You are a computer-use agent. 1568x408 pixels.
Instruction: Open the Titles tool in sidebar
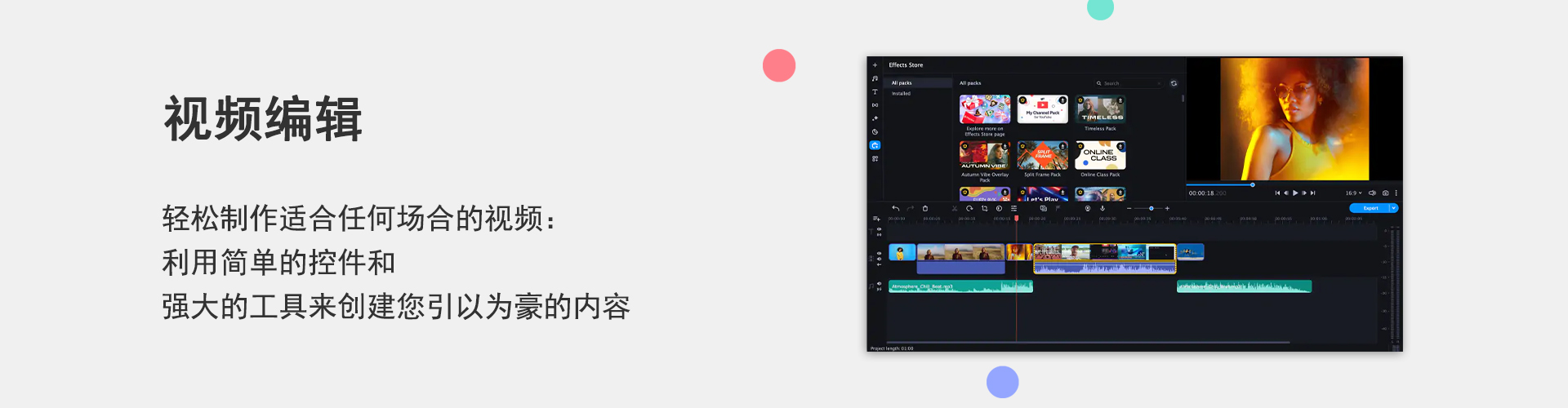[875, 92]
